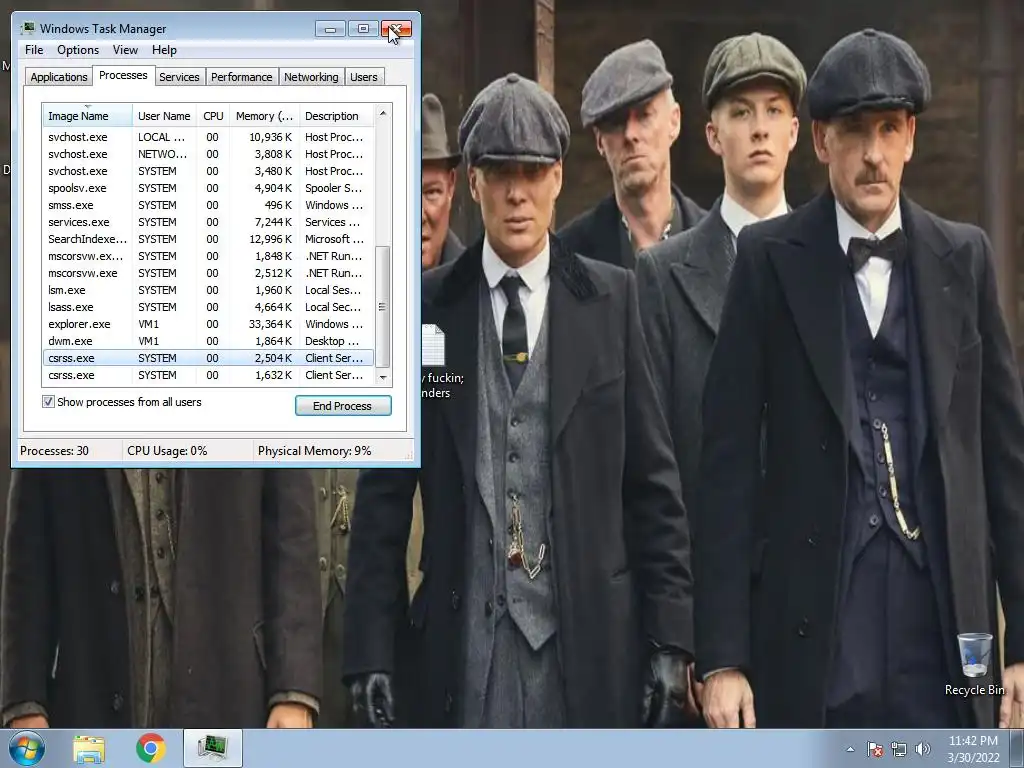
Task: Select svchost.exe row with 10,936 K memory
Action: point(208,137)
